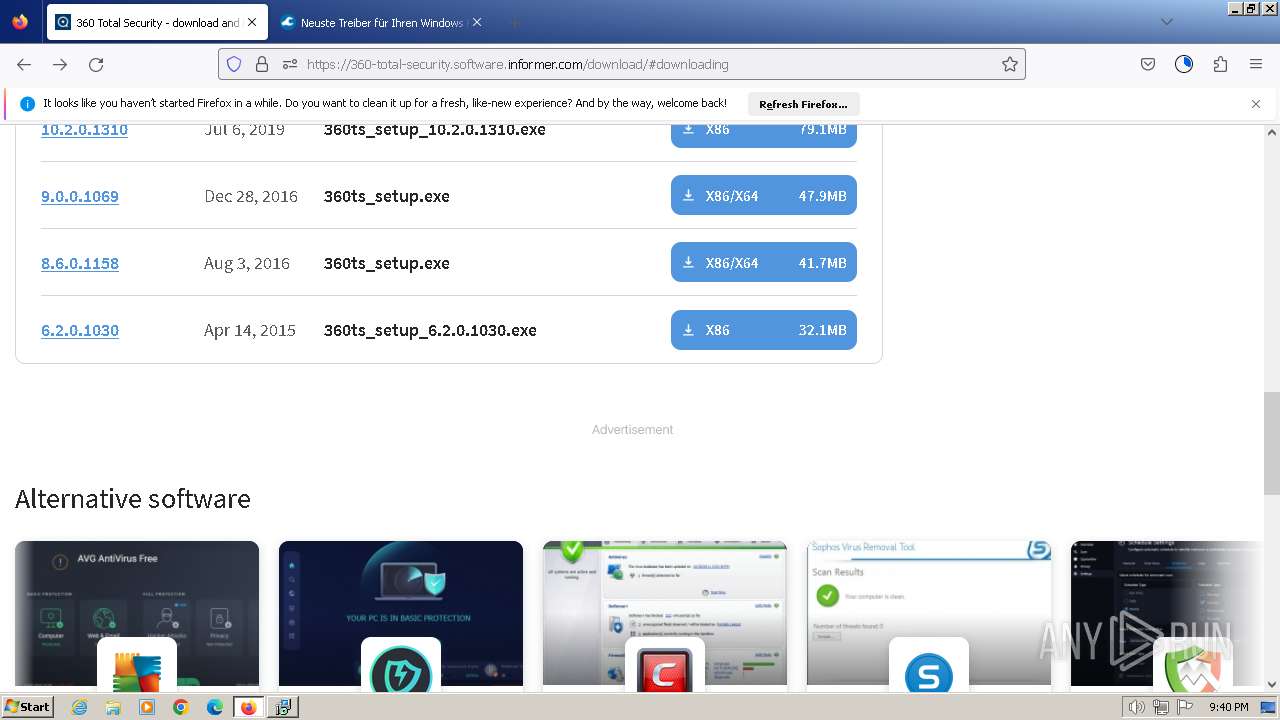Open the tracking protection shield icon
The height and width of the screenshot is (720, 1280).
coord(234,64)
